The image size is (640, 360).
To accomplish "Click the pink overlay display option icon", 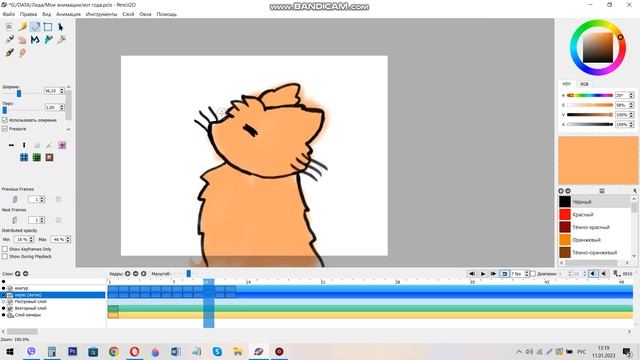I will pyautogui.click(x=62, y=145).
